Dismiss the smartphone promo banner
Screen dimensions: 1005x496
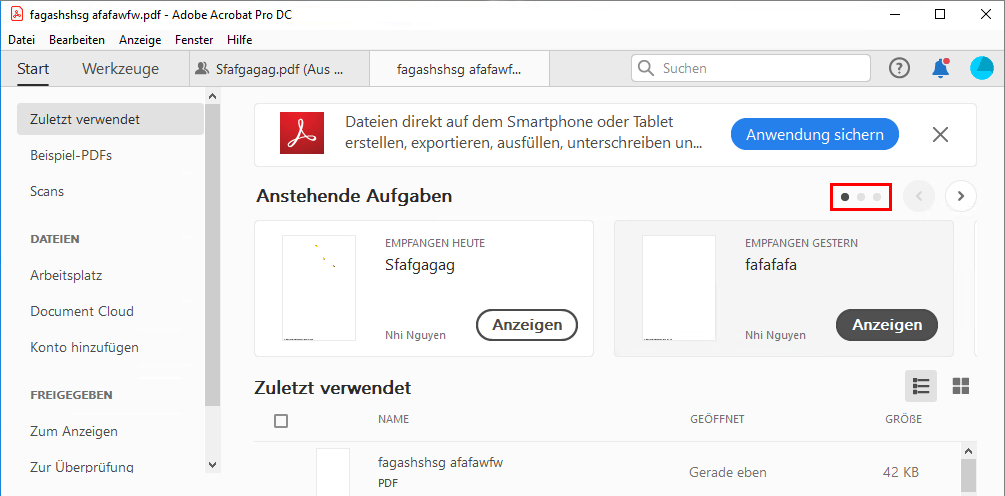[940, 135]
